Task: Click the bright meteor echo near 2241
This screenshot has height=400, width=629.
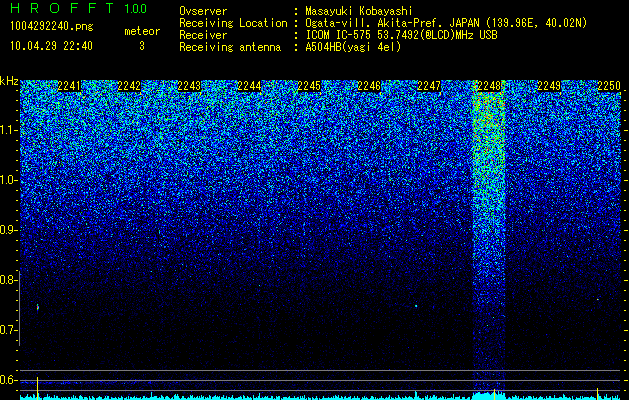Action: point(38,307)
